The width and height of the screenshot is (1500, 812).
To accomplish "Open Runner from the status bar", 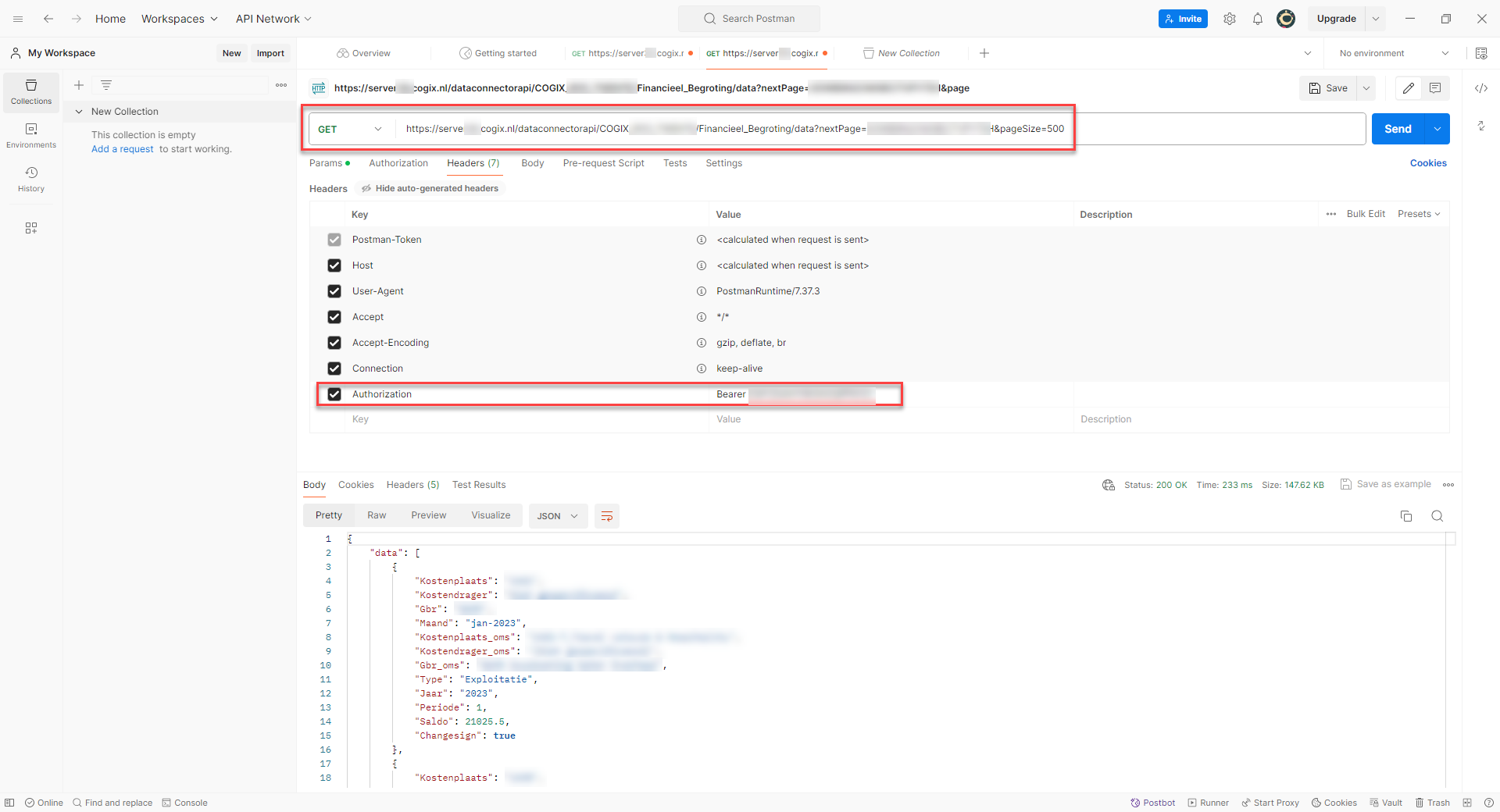I will click(x=1209, y=803).
